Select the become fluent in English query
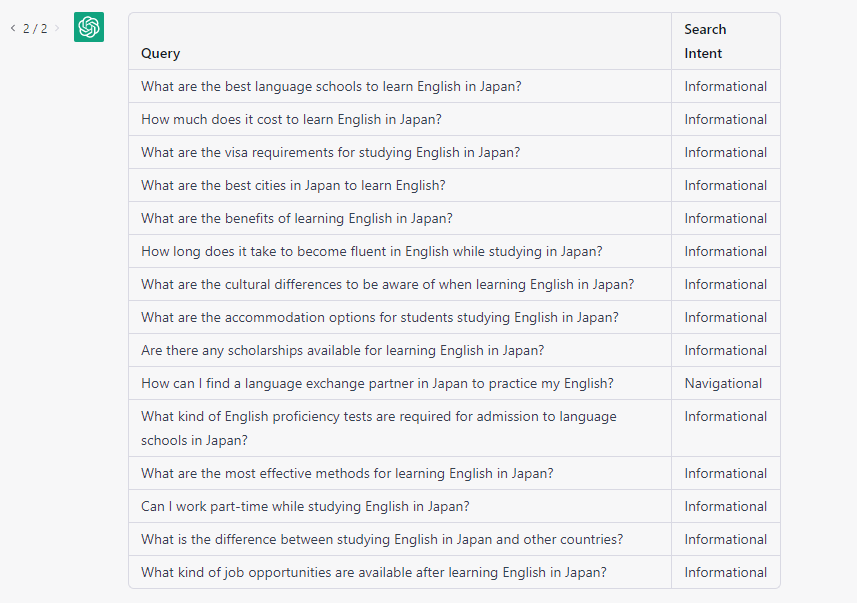Image resolution: width=857 pixels, height=603 pixels. (x=372, y=251)
